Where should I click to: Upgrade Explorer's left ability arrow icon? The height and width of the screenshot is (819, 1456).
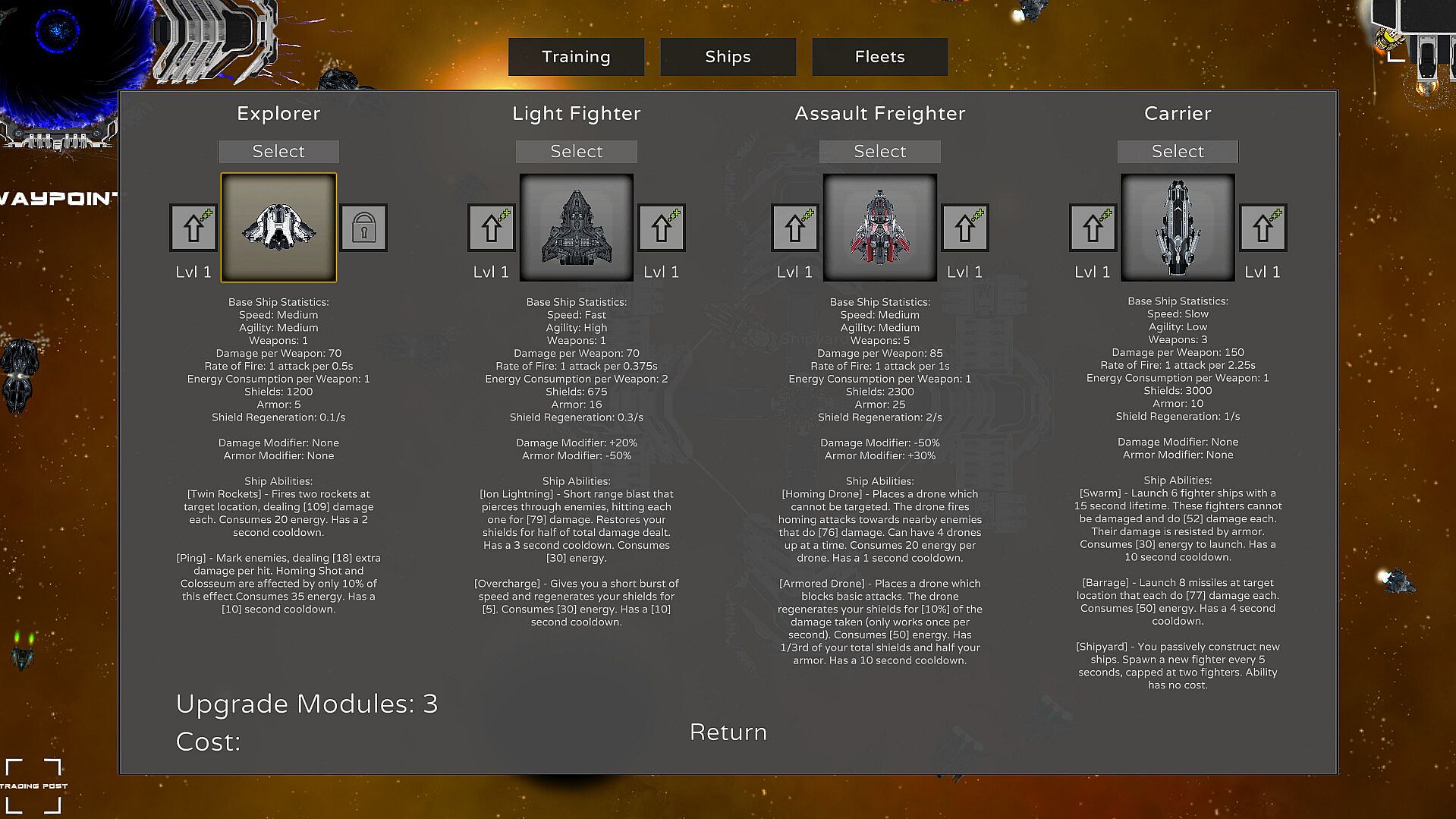[193, 227]
